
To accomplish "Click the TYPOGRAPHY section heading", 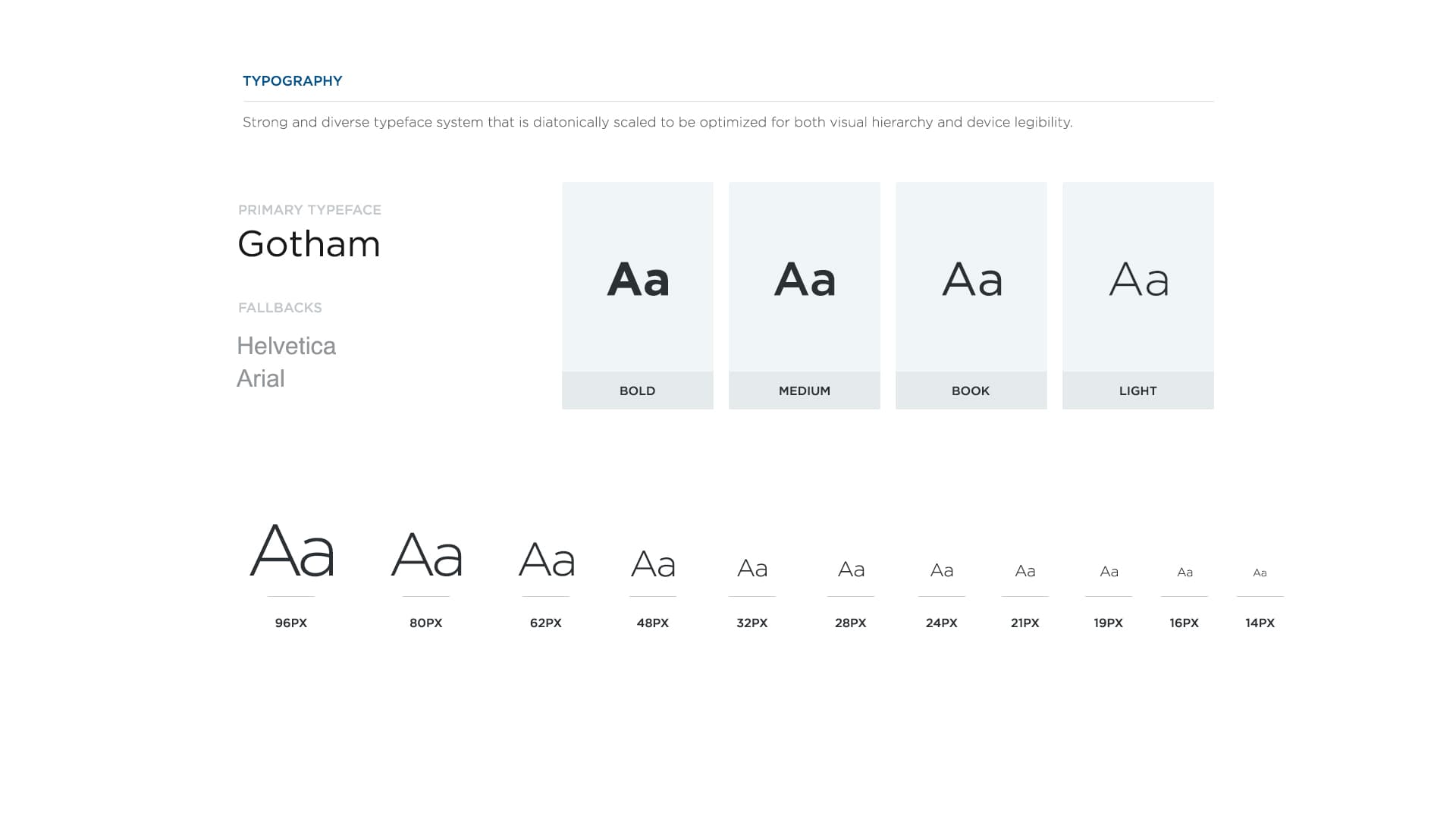I will [x=292, y=81].
